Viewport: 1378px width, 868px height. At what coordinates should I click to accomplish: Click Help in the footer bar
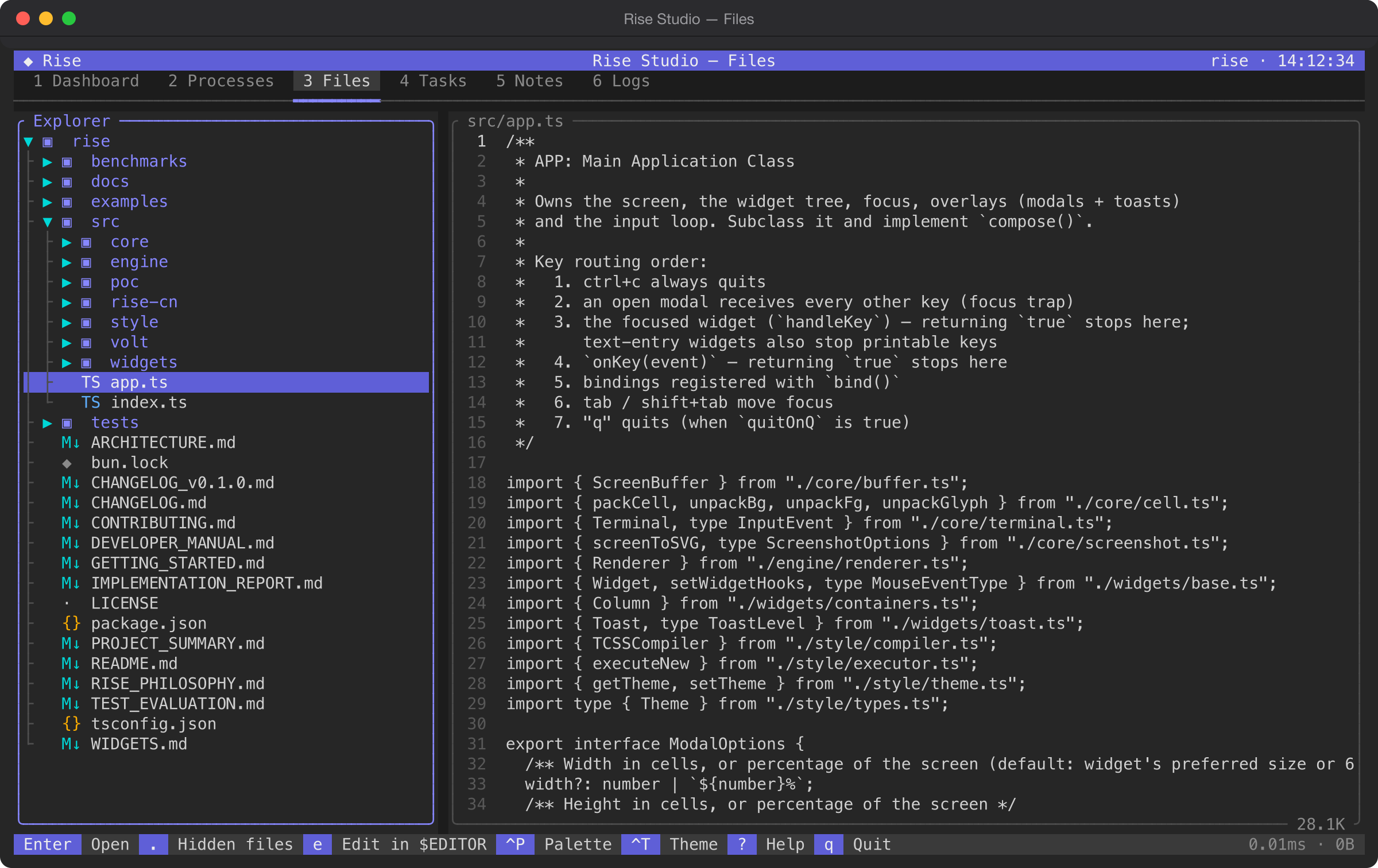tap(785, 844)
